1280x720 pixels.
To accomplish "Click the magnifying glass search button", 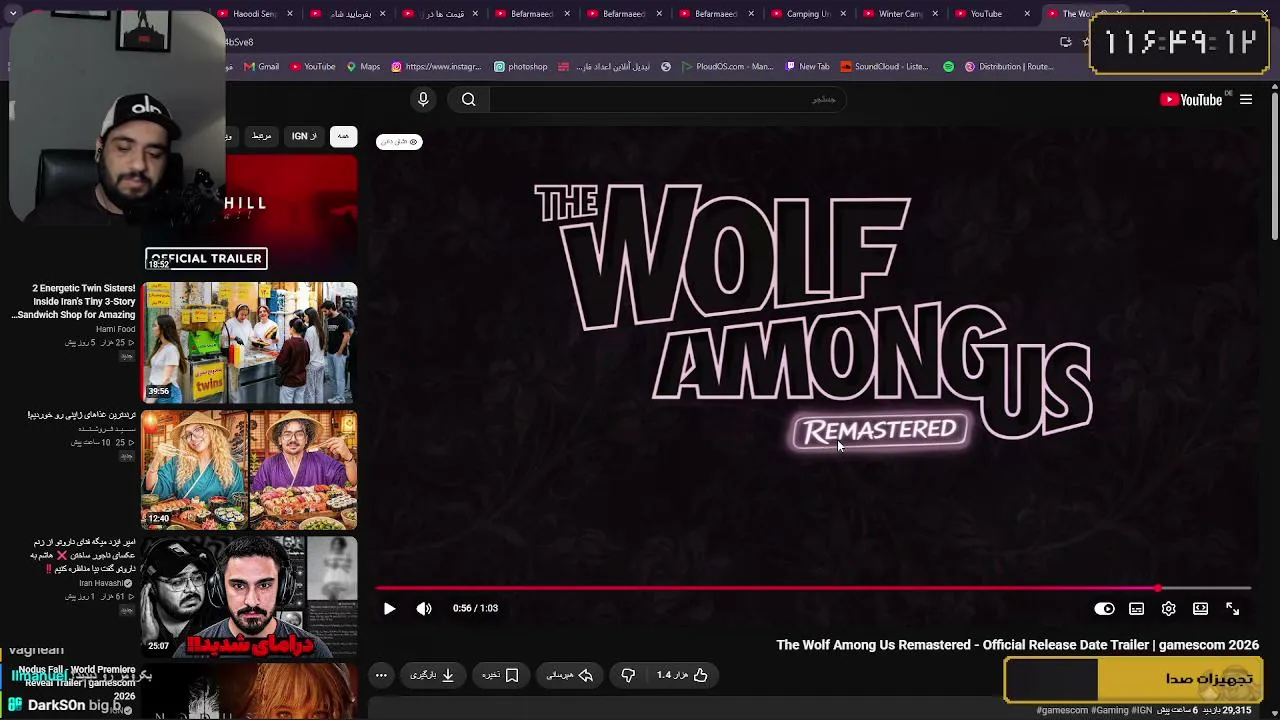I will click(468, 99).
